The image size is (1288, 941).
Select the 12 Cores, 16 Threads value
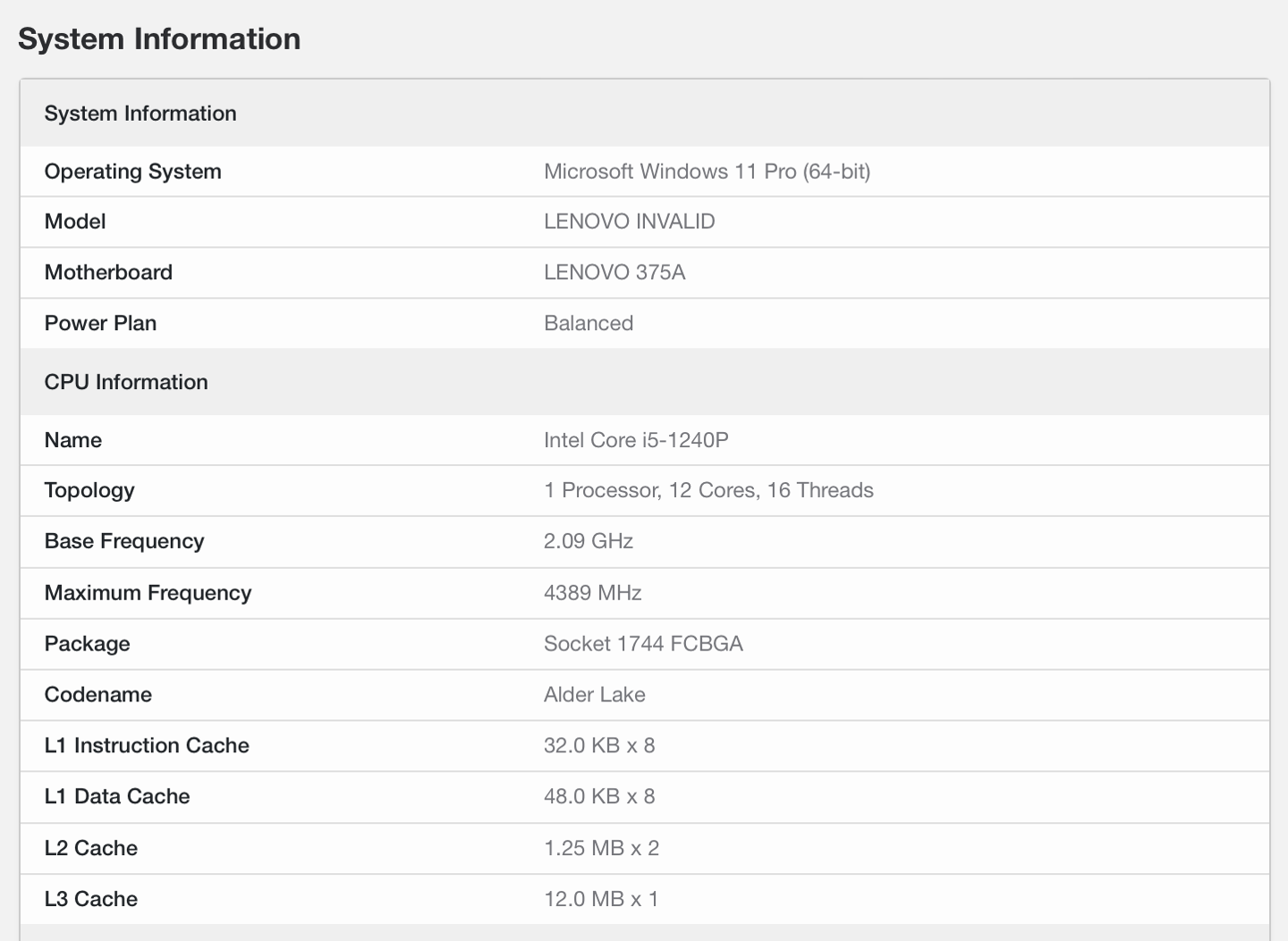point(708,490)
